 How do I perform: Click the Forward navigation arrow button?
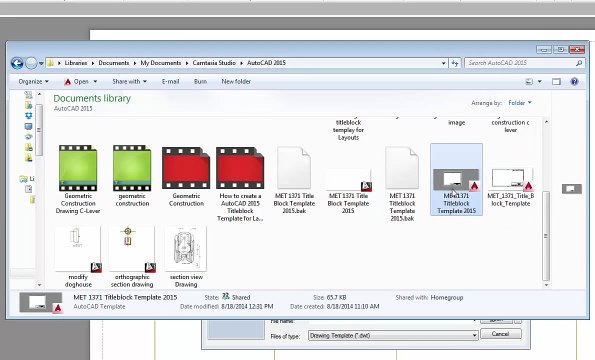point(31,63)
